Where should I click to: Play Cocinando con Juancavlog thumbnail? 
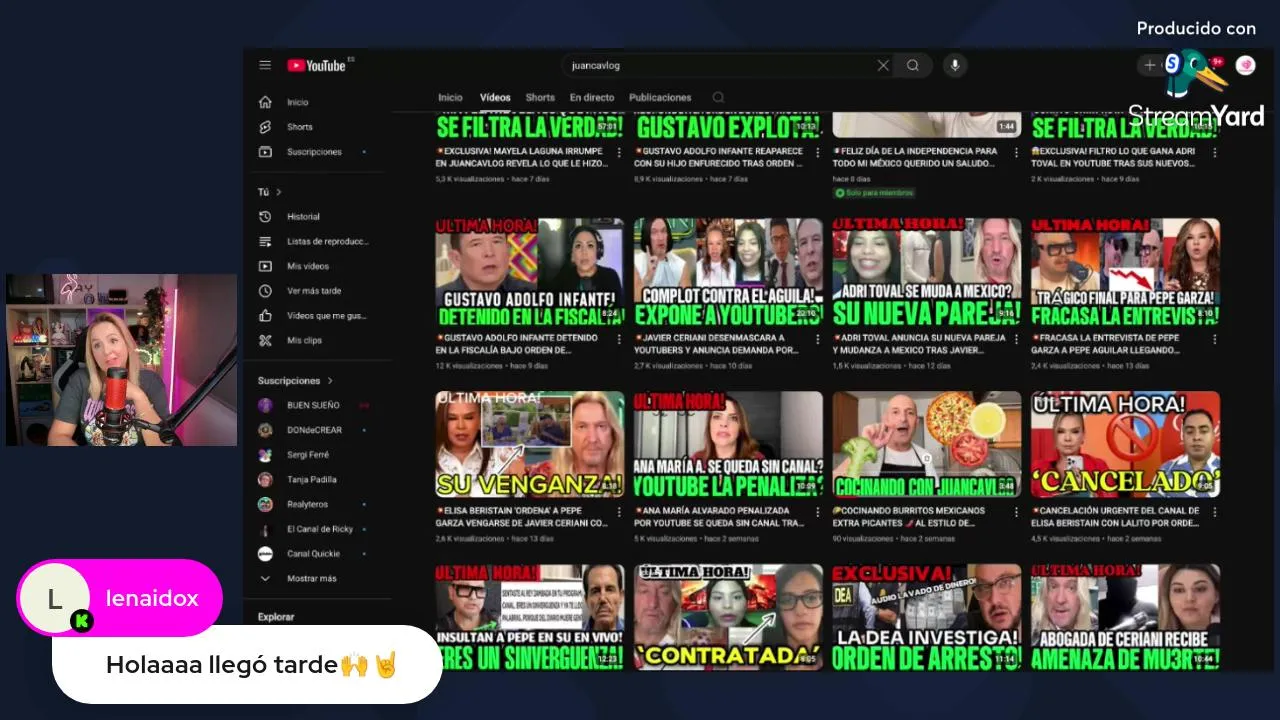click(927, 444)
